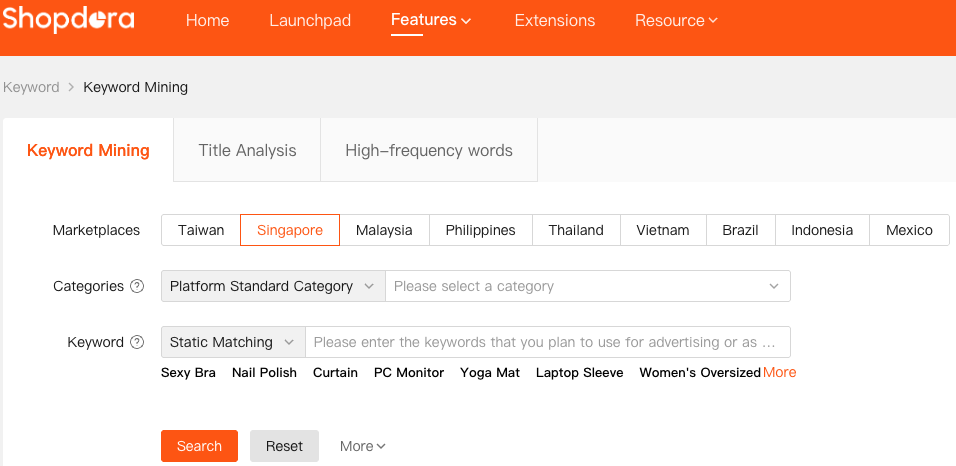The height and width of the screenshot is (466, 956).
Task: Click the Categories help question icon
Action: click(x=137, y=287)
